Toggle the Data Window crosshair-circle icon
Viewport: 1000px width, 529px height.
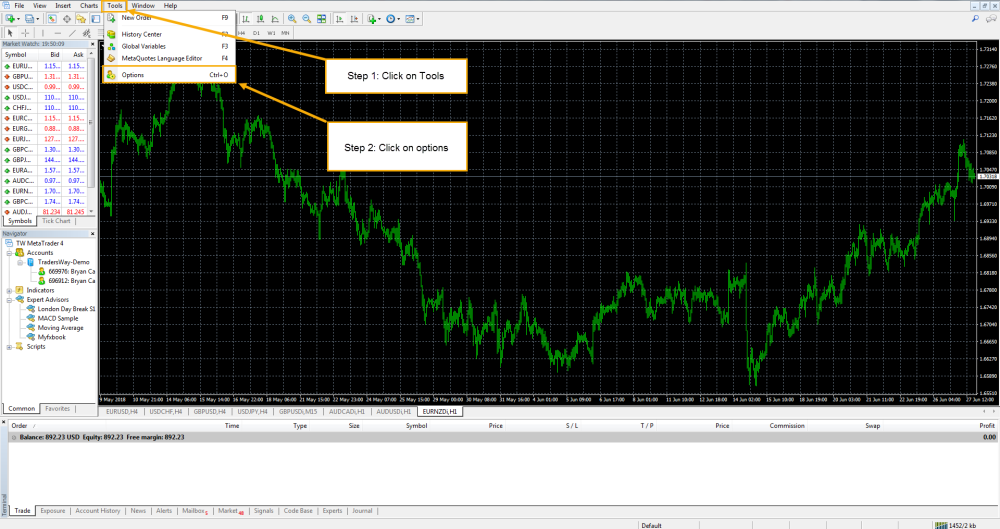[x=67, y=19]
